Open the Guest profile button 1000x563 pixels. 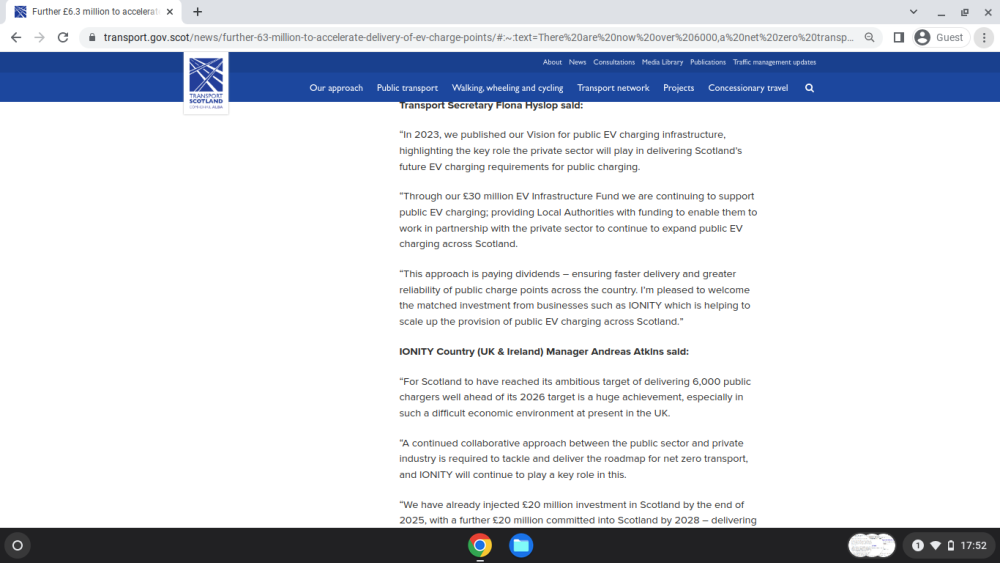(x=941, y=38)
